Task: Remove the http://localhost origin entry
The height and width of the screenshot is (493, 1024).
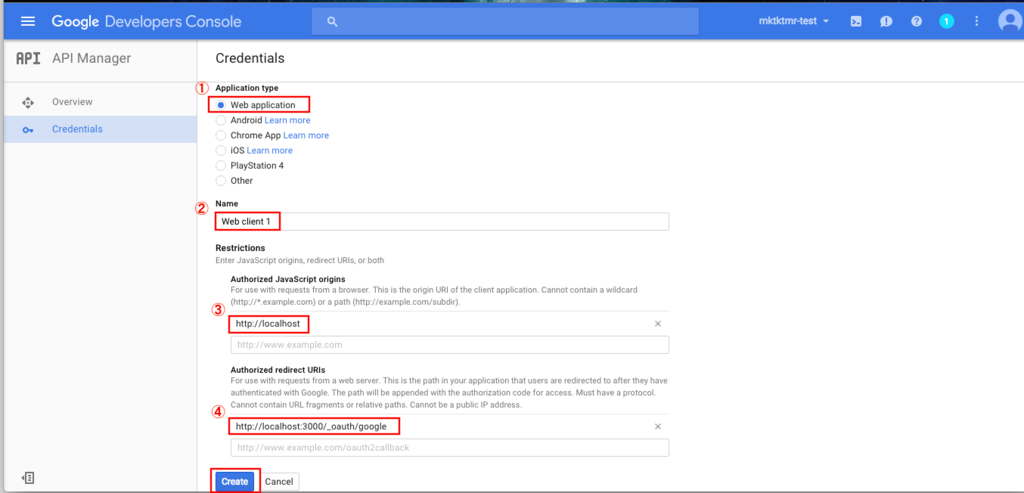Action: tap(658, 324)
